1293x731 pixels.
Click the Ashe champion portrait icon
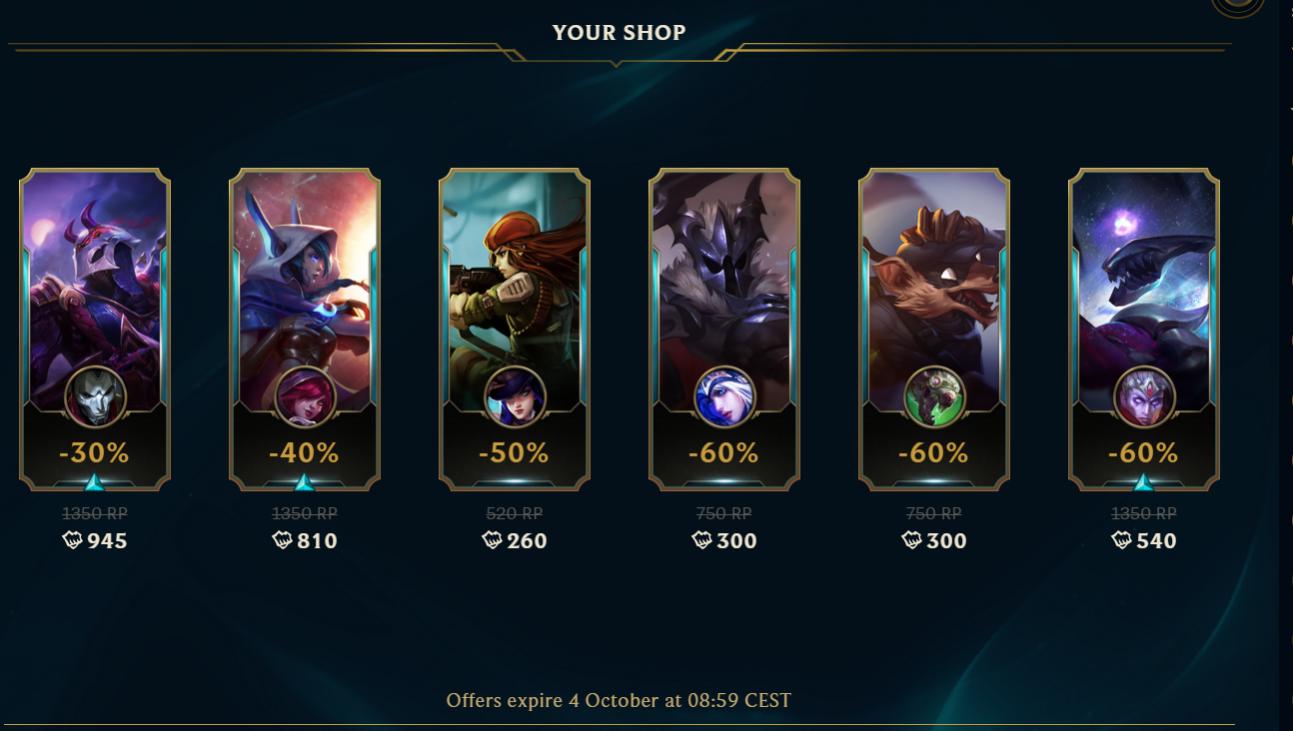click(x=725, y=397)
